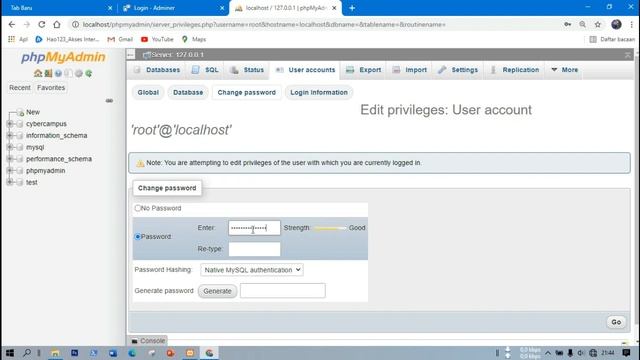Screen dimensions: 640x360
Task: Open the Password Hashing dropdown
Action: tap(252, 270)
